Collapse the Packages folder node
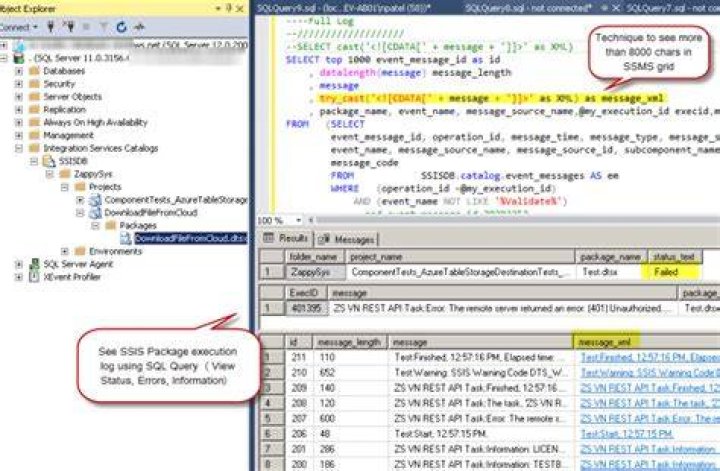 point(96,225)
